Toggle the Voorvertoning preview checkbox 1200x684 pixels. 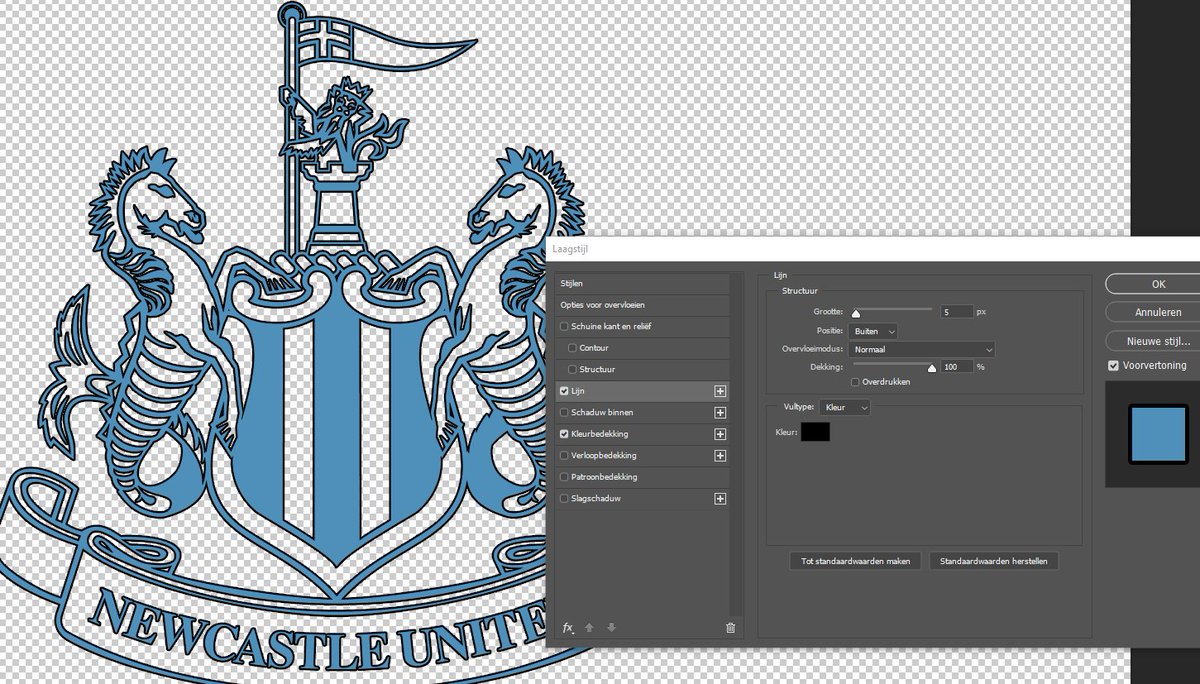pos(1114,366)
